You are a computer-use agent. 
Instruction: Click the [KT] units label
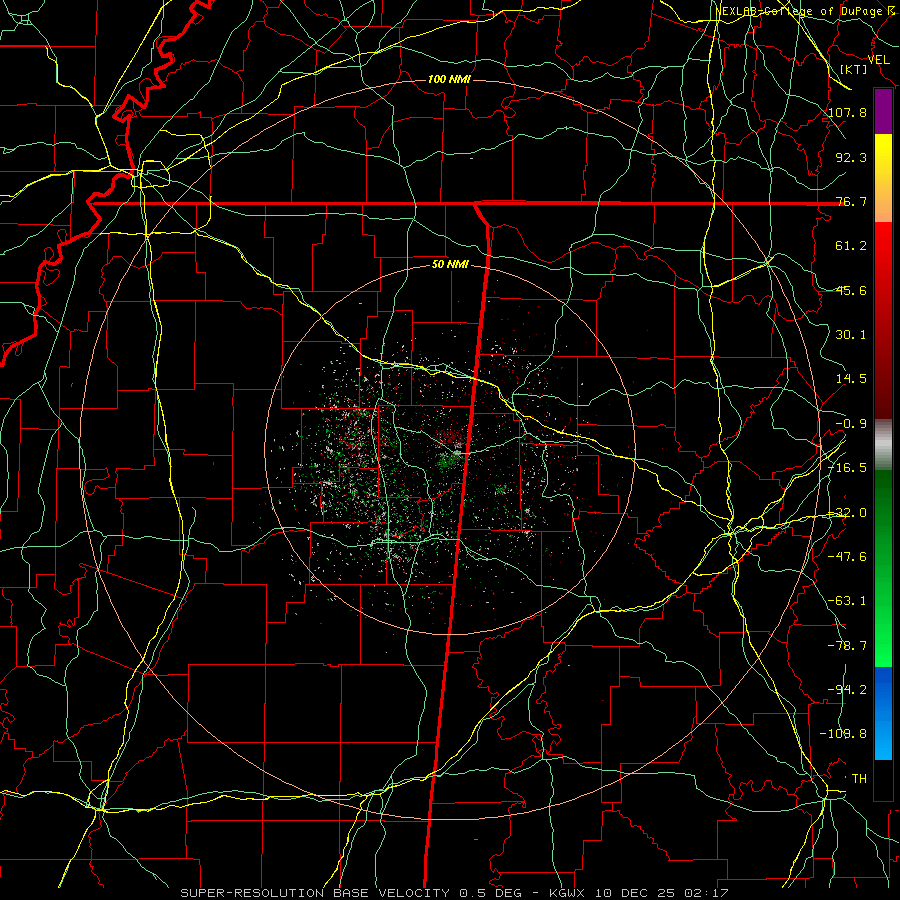tap(854, 69)
